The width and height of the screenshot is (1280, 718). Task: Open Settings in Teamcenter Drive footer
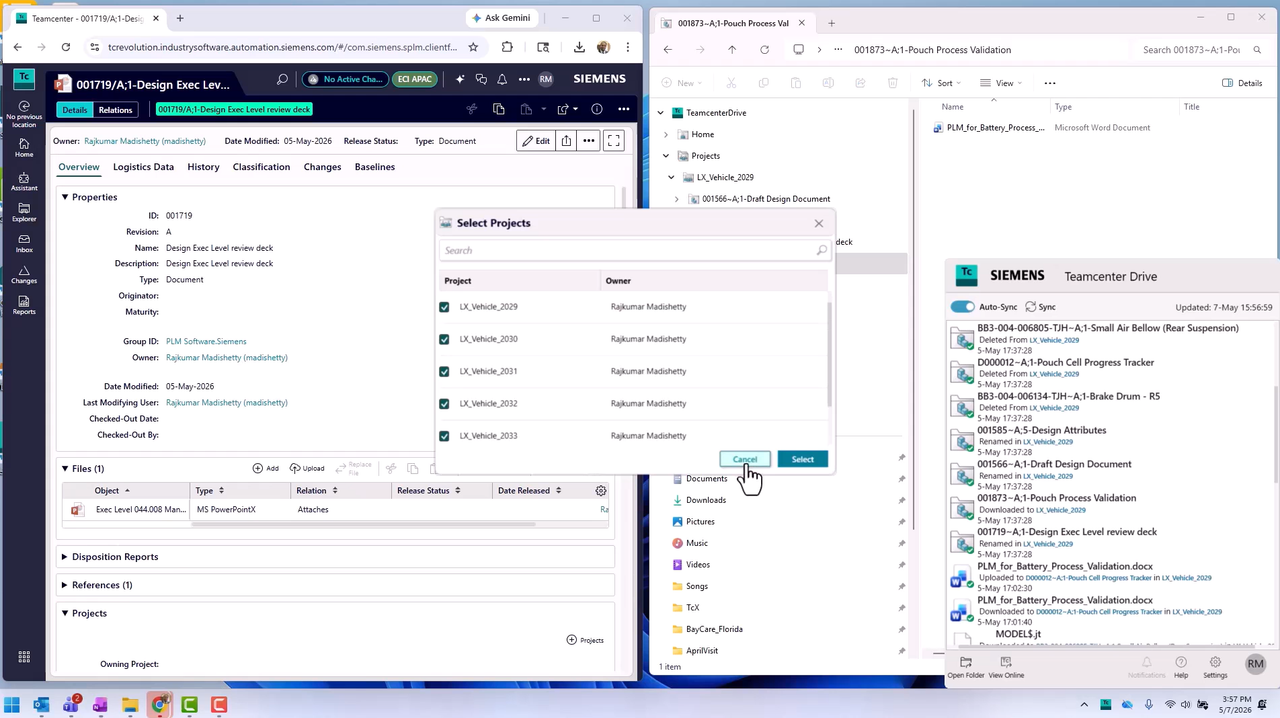1215,668
